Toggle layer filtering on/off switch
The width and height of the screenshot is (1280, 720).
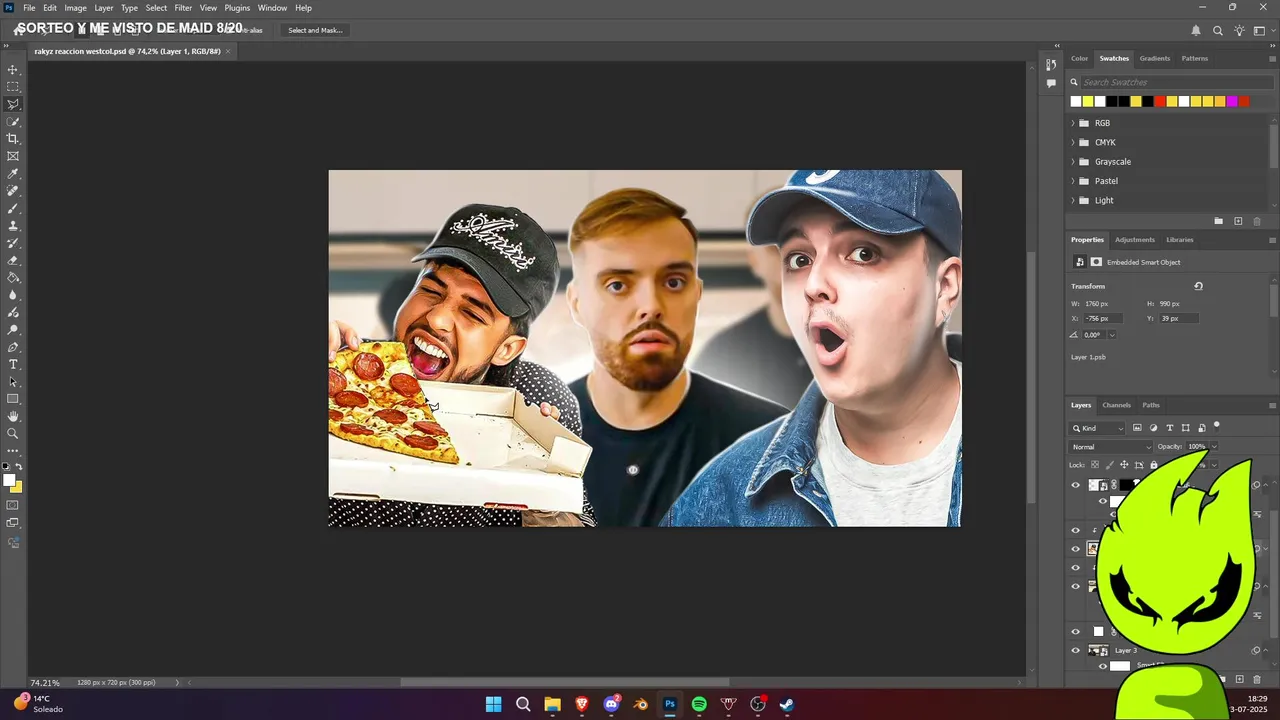(1217, 426)
